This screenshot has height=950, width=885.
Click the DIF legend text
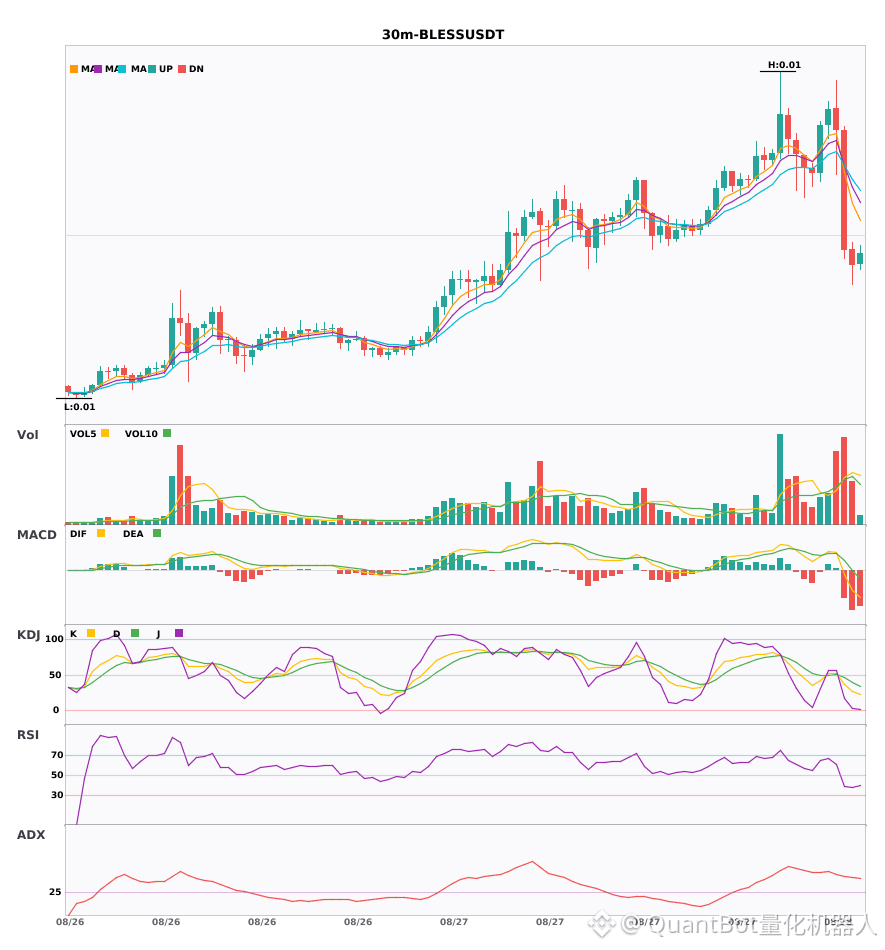[x=78, y=534]
